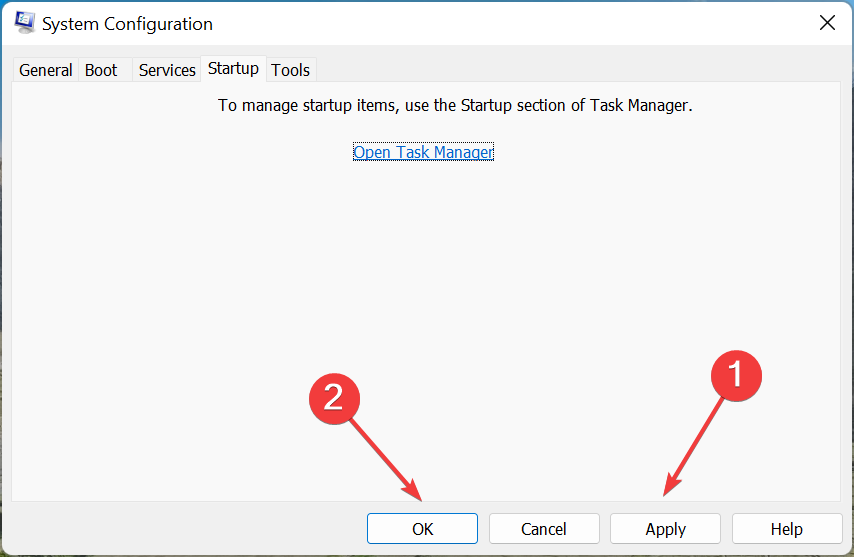
Task: Click the Cancel button
Action: 544,529
